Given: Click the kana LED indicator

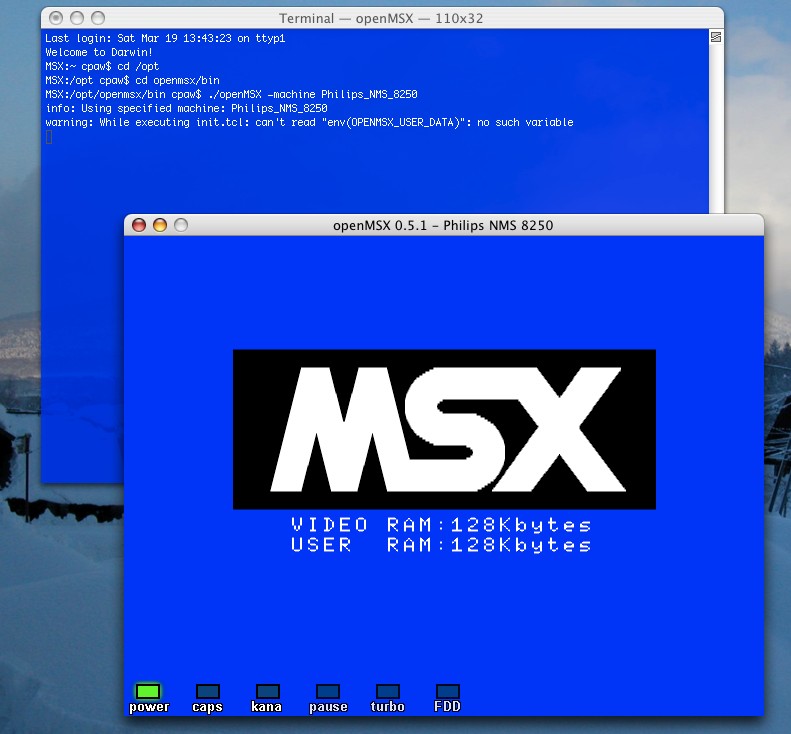Looking at the screenshot, I should pos(267,691).
